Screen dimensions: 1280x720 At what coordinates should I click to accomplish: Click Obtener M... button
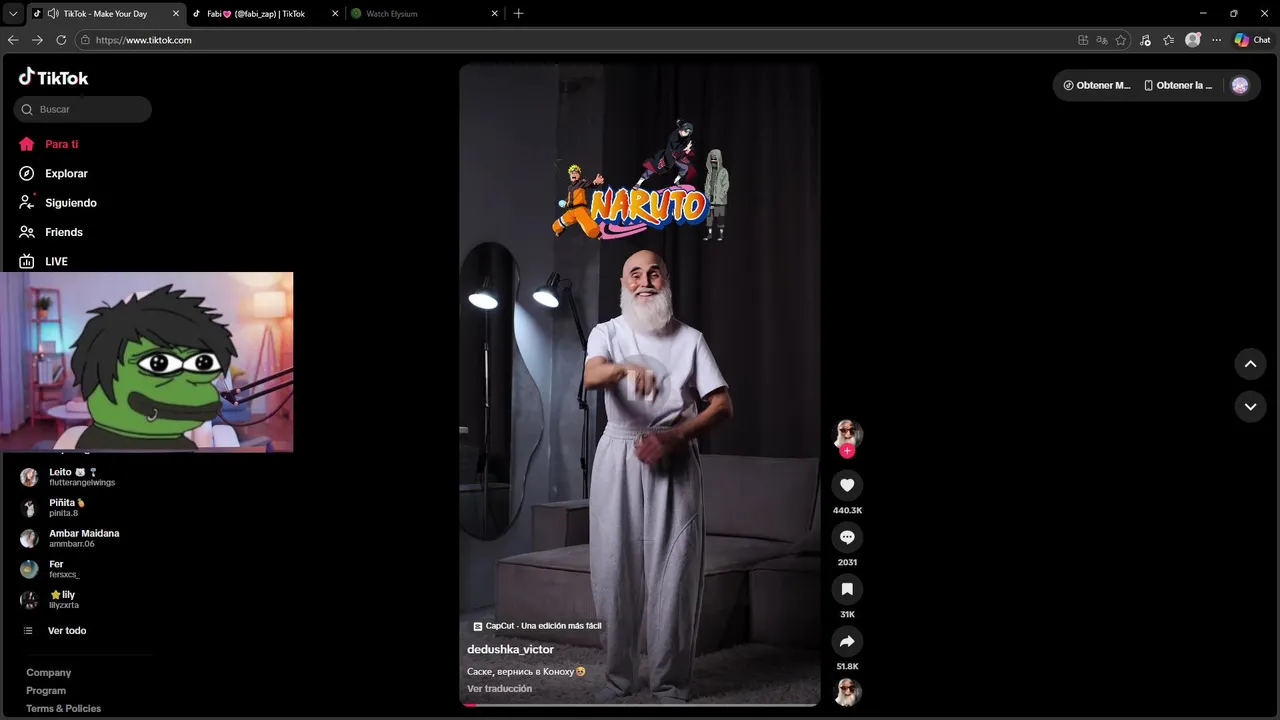tap(1097, 85)
